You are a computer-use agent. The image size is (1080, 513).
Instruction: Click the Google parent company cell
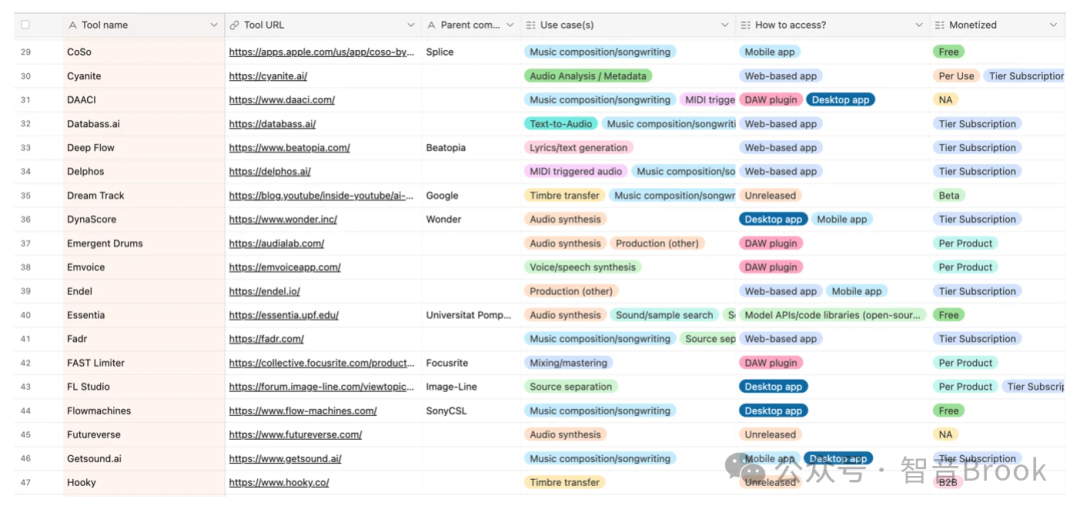471,196
